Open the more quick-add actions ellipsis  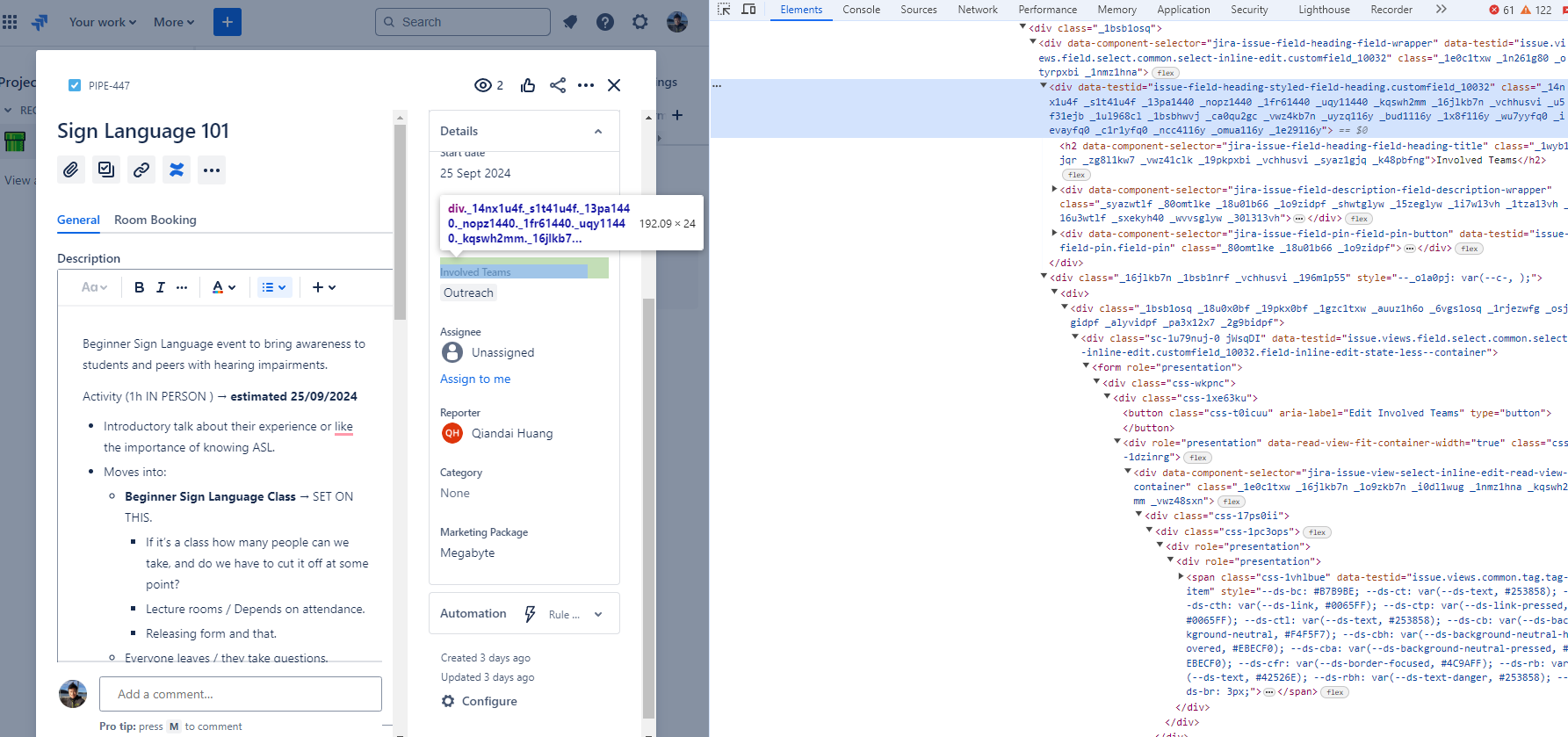click(x=212, y=170)
